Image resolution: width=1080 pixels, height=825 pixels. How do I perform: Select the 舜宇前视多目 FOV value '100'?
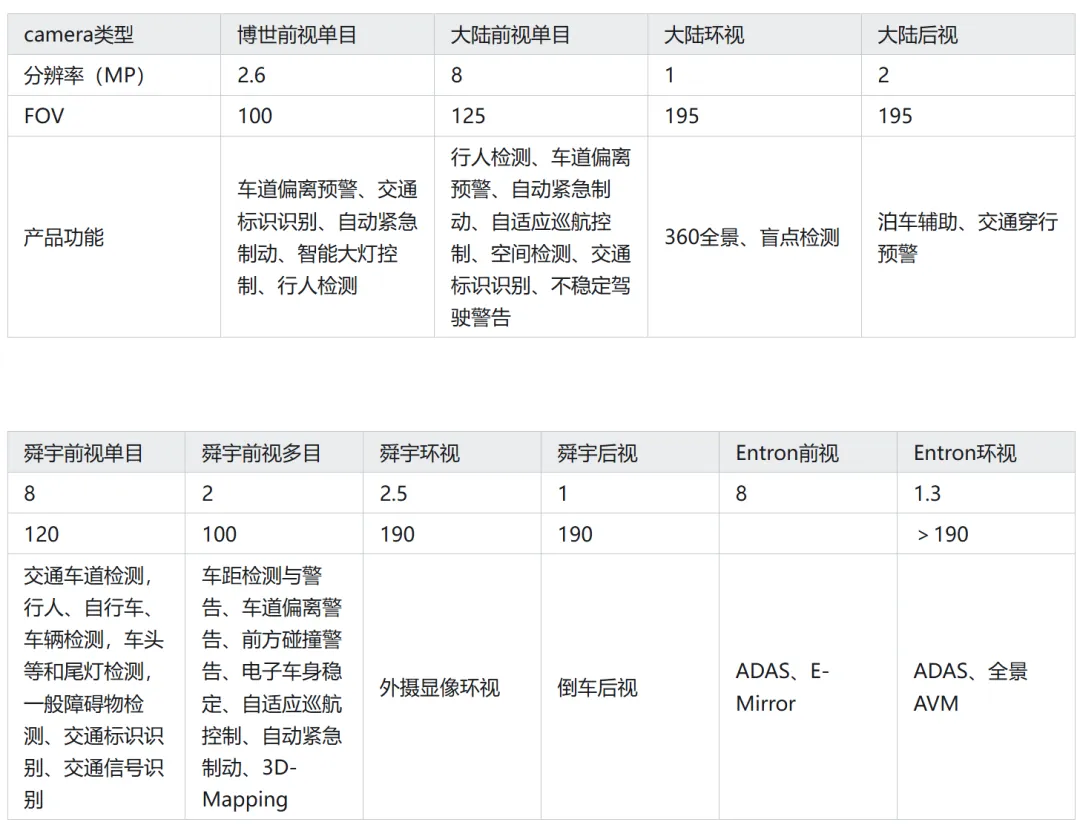pos(273,534)
